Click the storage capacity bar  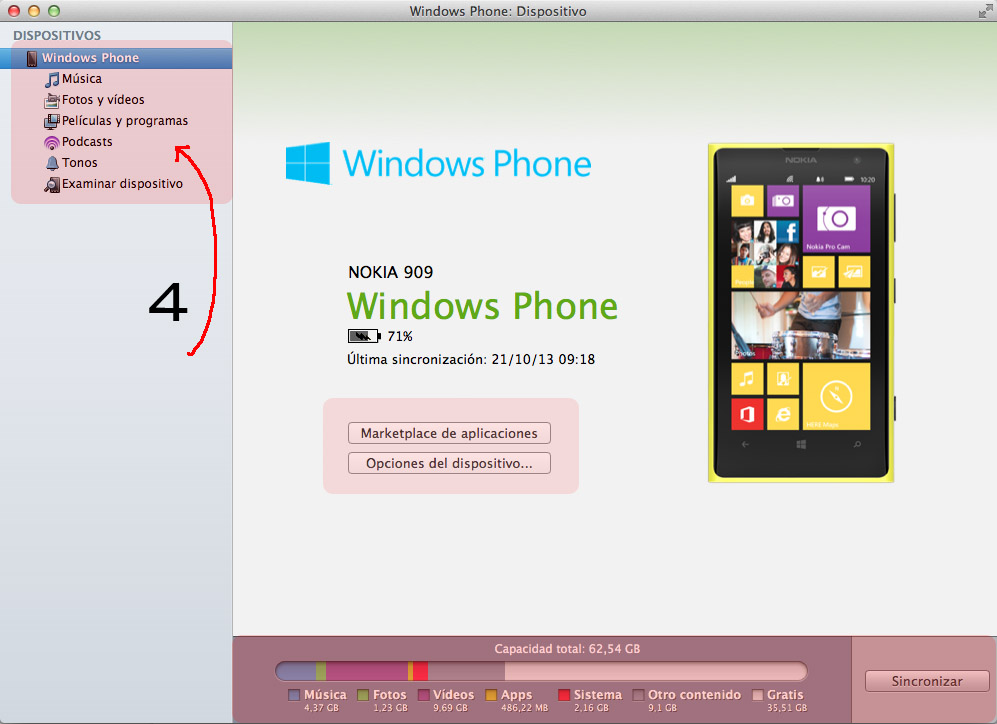pyautogui.click(x=541, y=671)
